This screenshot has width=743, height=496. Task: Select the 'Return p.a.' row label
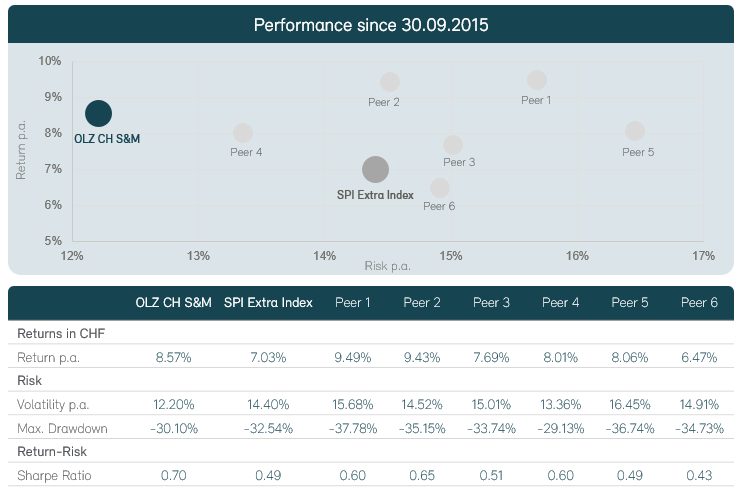(47, 357)
